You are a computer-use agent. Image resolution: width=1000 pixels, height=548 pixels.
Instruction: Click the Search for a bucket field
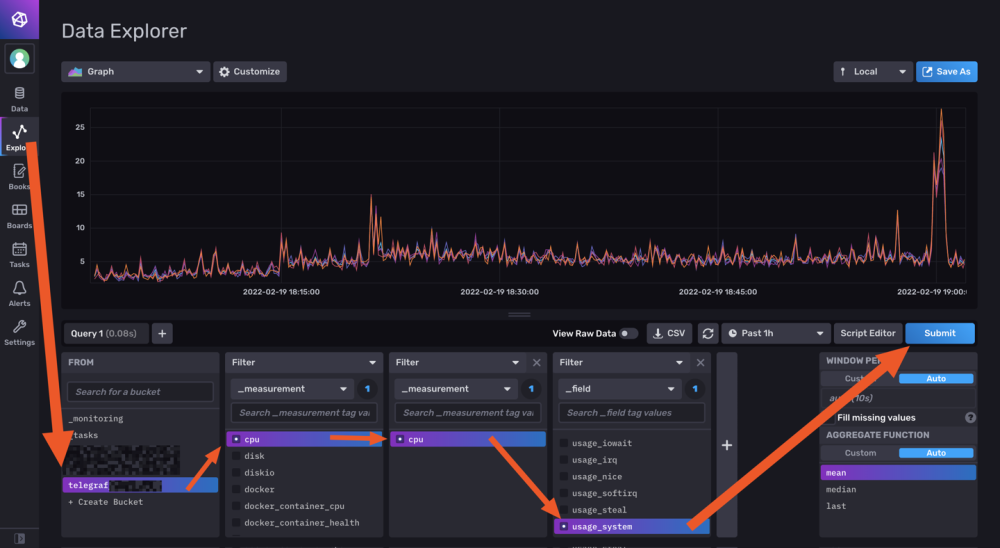(140, 392)
